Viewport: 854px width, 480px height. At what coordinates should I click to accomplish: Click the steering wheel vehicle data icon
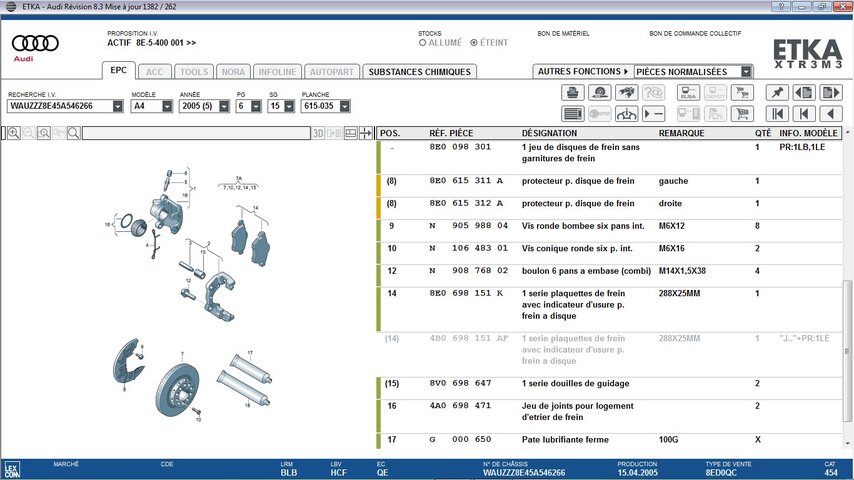(x=627, y=114)
